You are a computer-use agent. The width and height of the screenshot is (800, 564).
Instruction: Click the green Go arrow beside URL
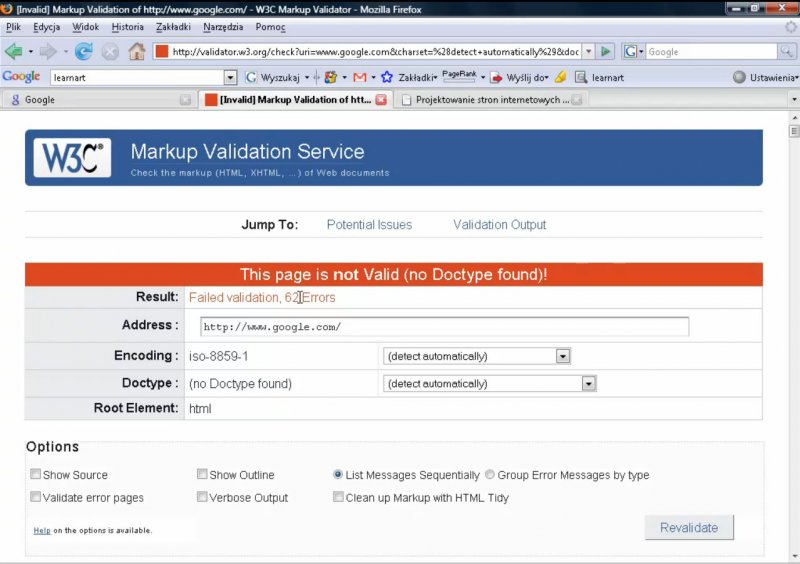coord(606,51)
